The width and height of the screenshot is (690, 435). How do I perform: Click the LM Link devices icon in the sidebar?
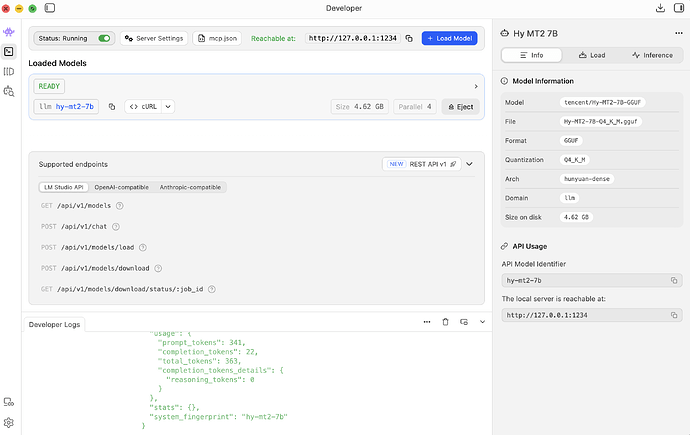coord(8,402)
